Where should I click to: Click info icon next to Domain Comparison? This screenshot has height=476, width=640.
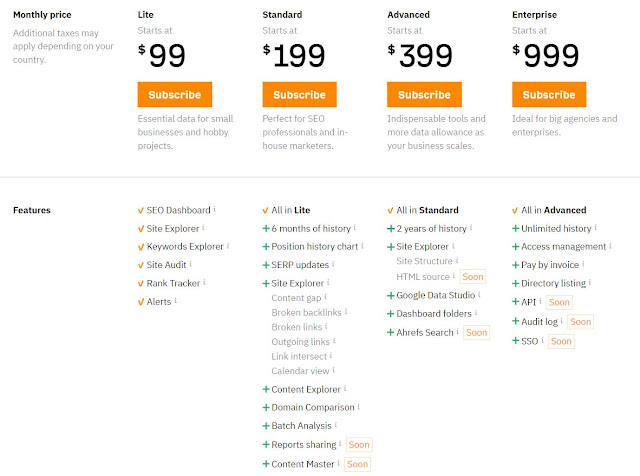[x=358, y=406]
